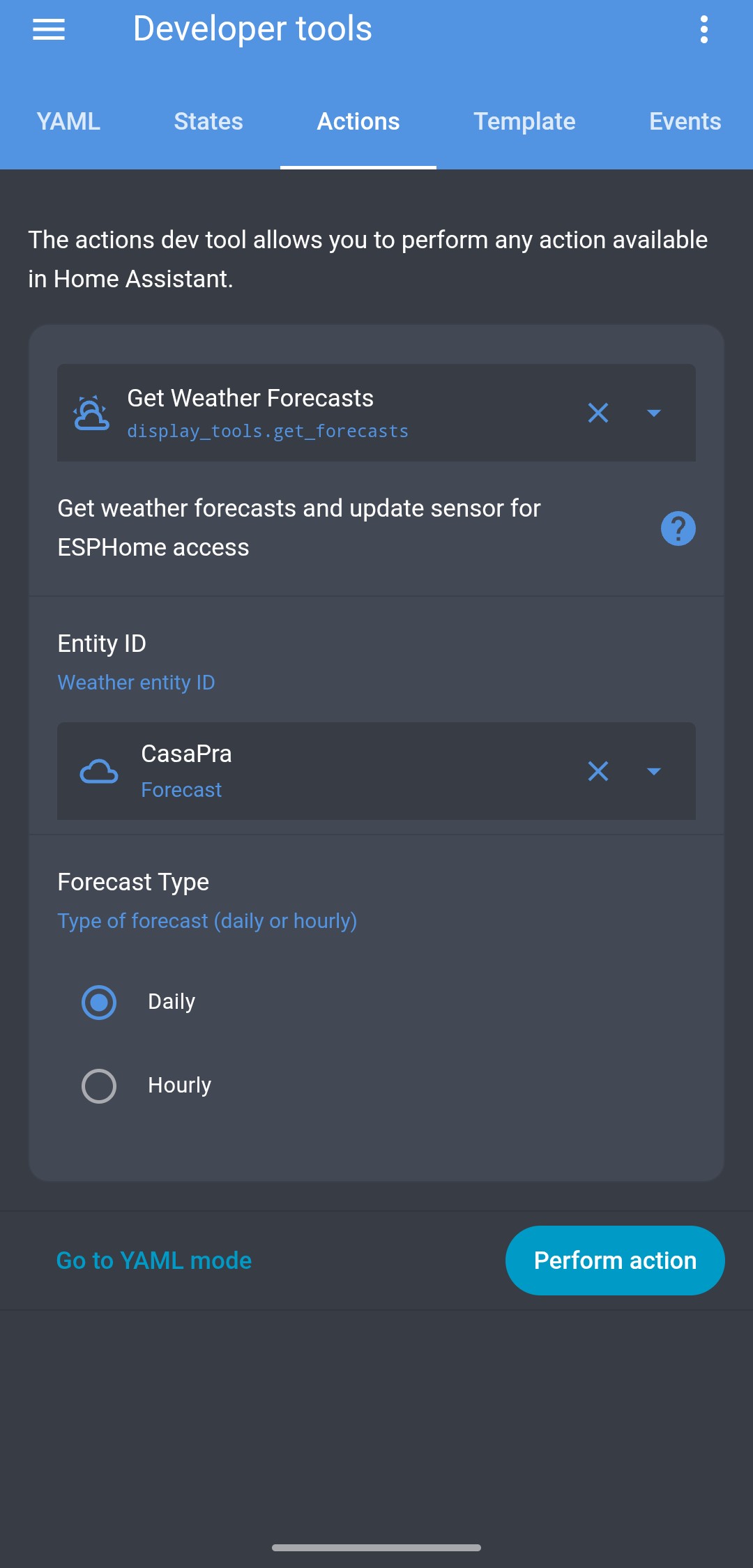Select the Daily forecast radio button
The width and height of the screenshot is (753, 1568).
[99, 1002]
